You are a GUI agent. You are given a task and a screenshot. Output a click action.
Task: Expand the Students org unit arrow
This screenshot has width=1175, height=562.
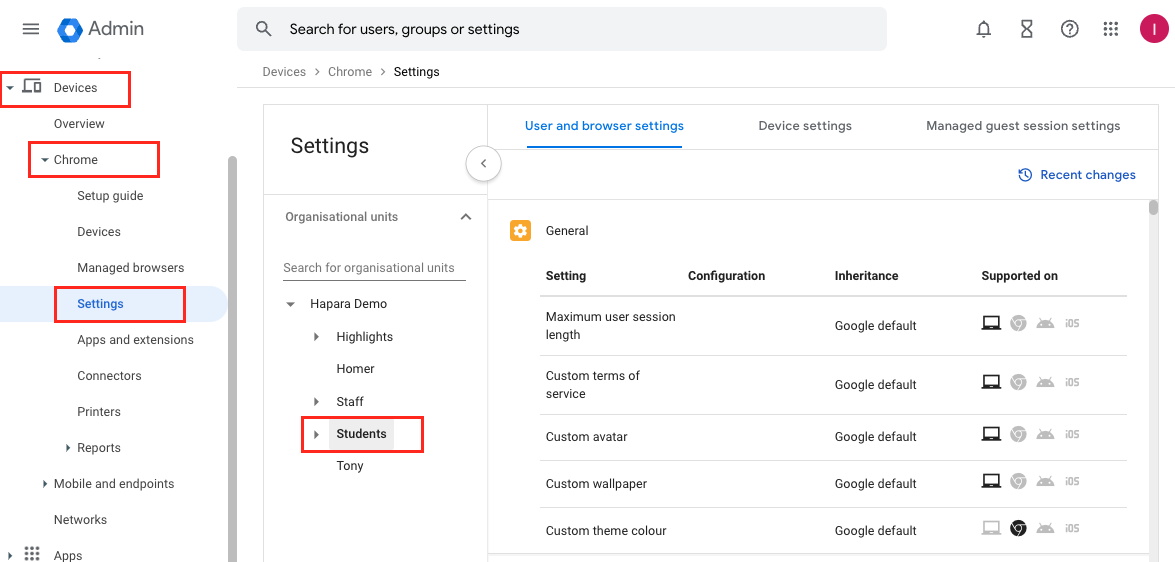pos(316,435)
